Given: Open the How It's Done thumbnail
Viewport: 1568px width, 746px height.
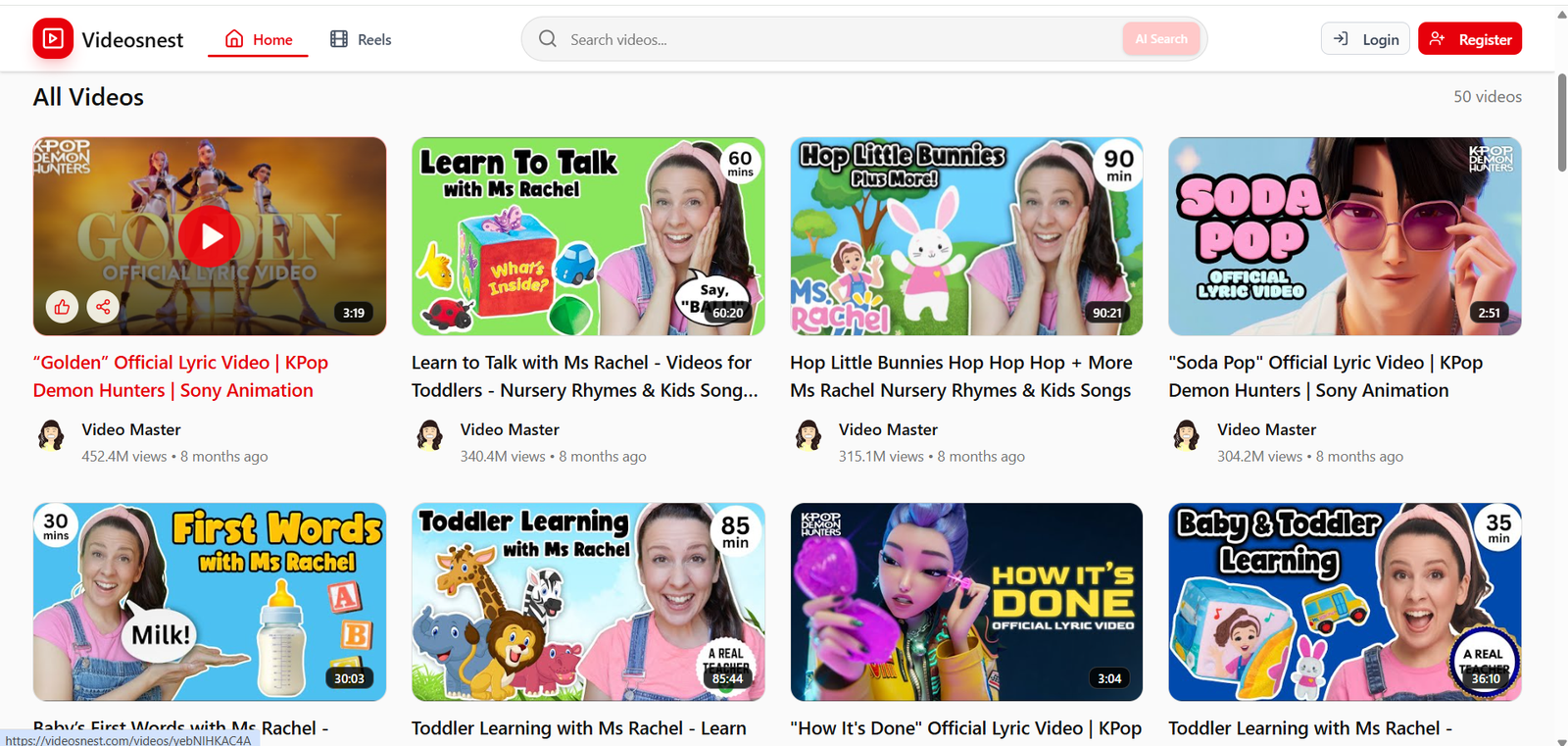Looking at the screenshot, I should click(x=966, y=602).
